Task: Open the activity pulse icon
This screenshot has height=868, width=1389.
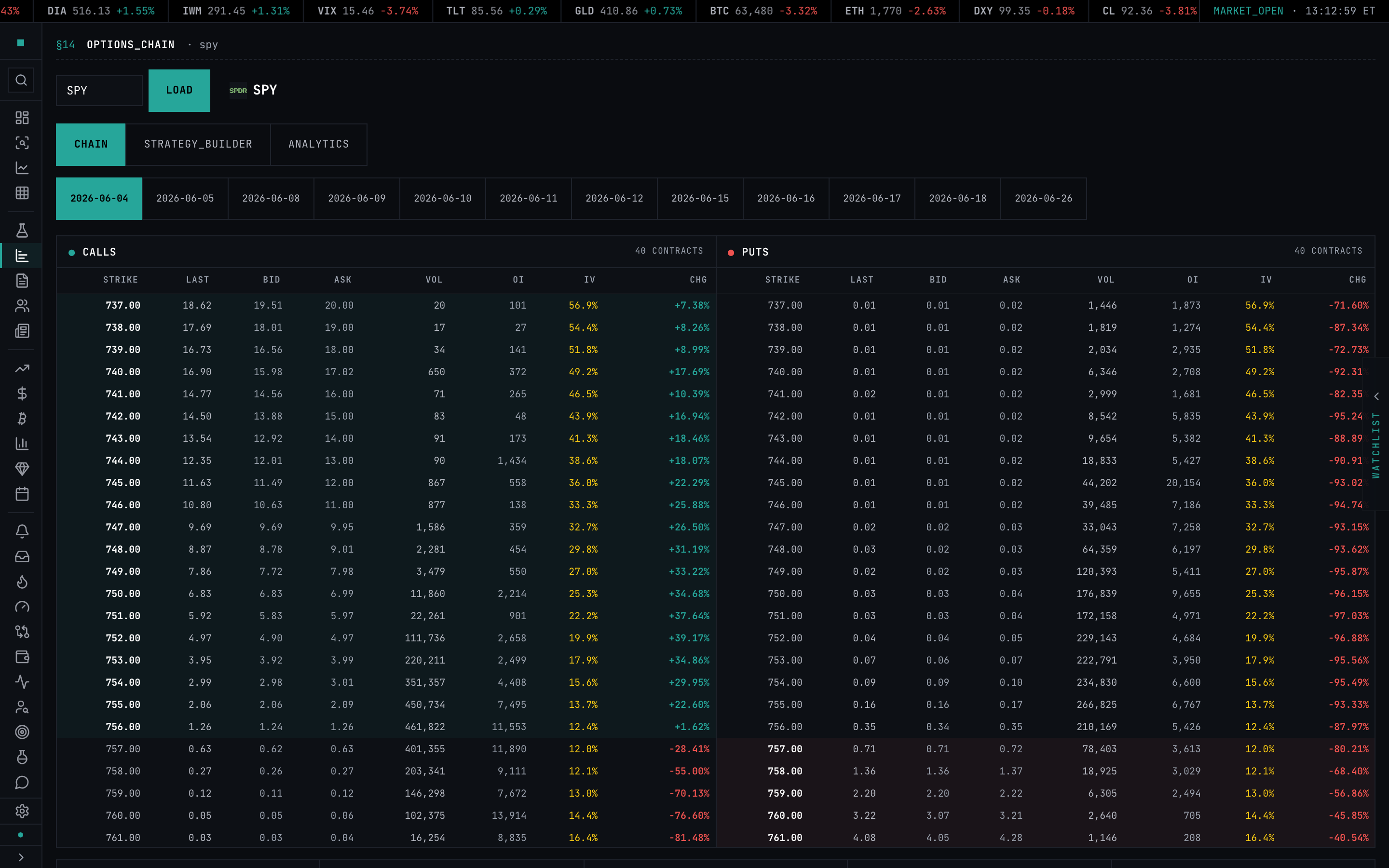Action: click(22, 682)
